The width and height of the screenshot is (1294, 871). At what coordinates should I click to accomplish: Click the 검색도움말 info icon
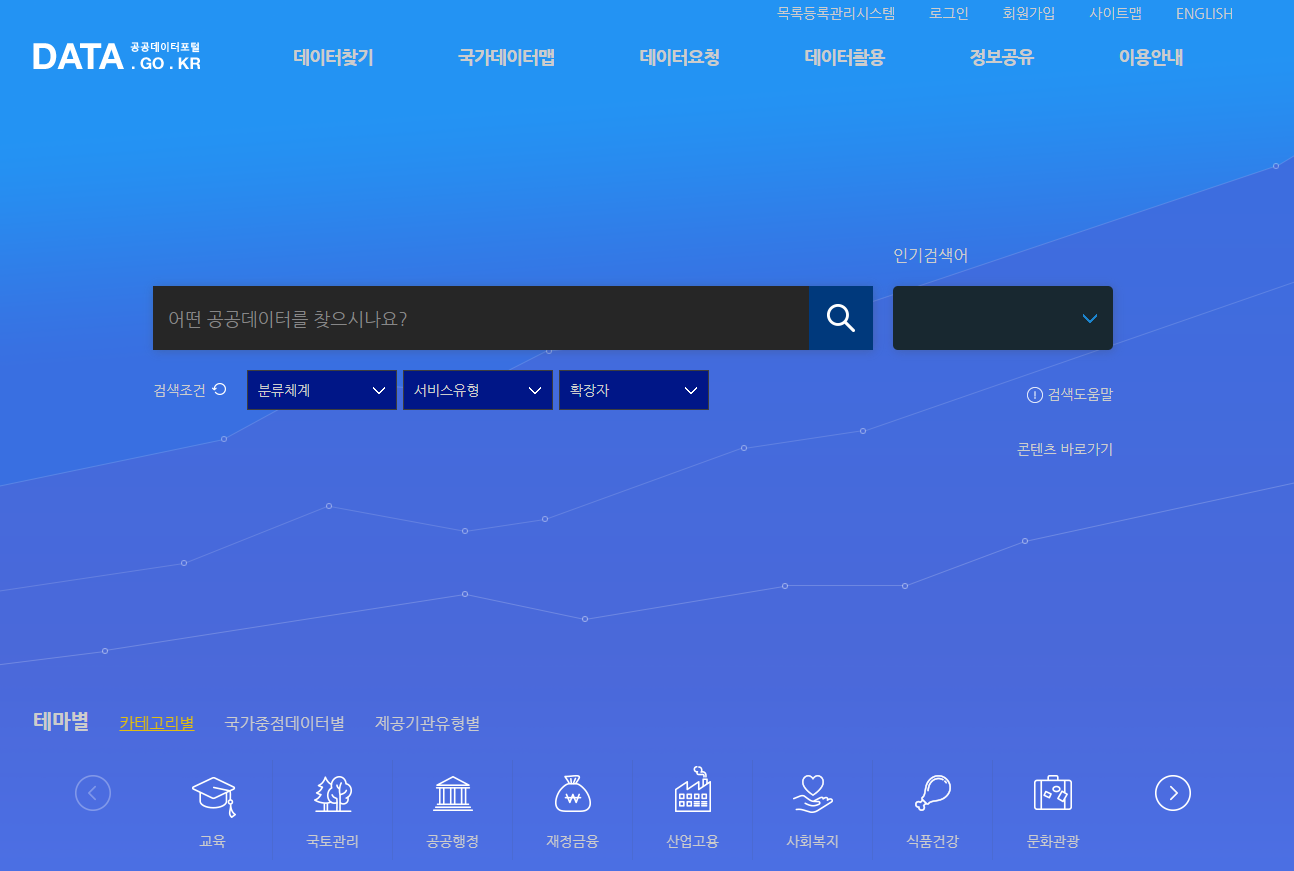[x=1035, y=395]
